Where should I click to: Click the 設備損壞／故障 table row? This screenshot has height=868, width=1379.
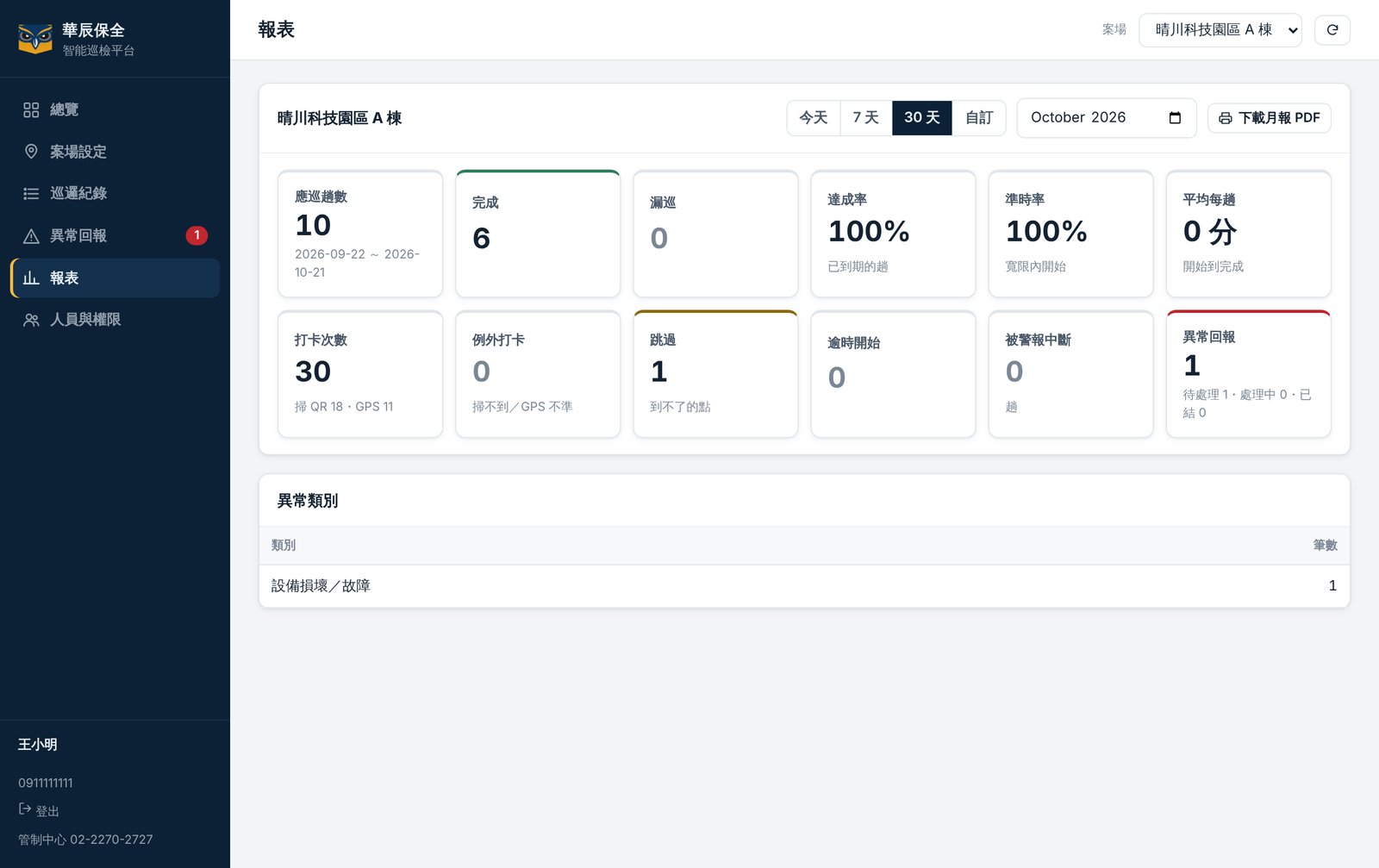click(x=804, y=586)
